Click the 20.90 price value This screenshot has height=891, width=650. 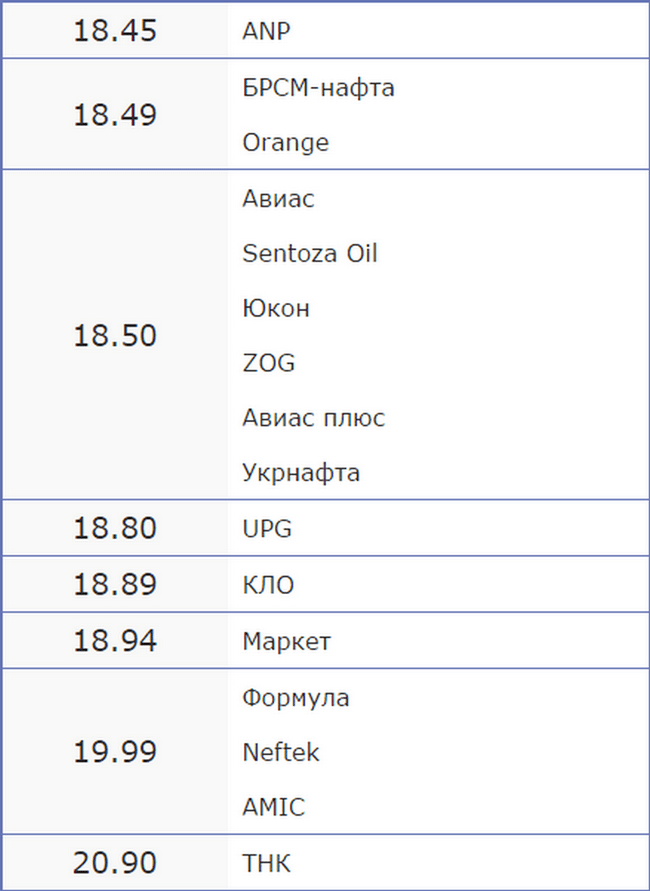click(114, 862)
